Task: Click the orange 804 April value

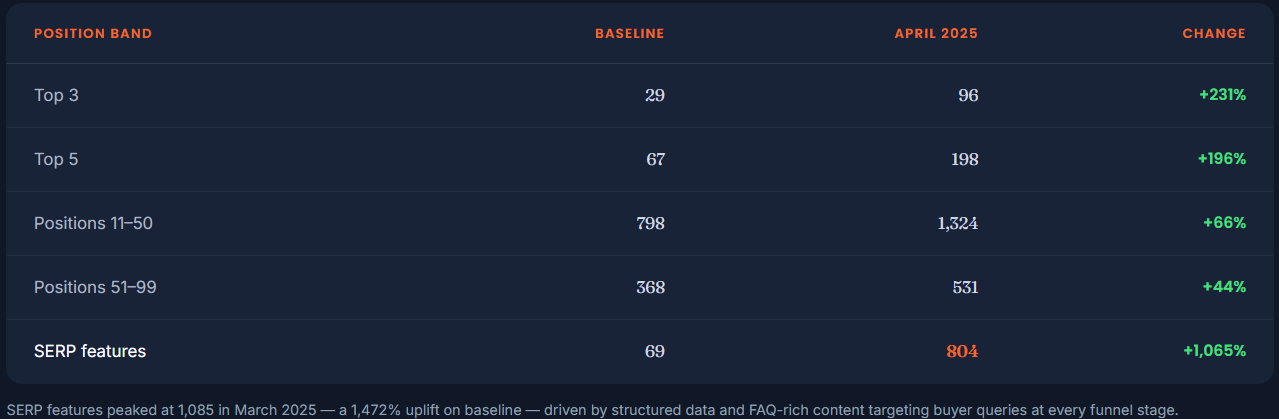Action: (962, 351)
